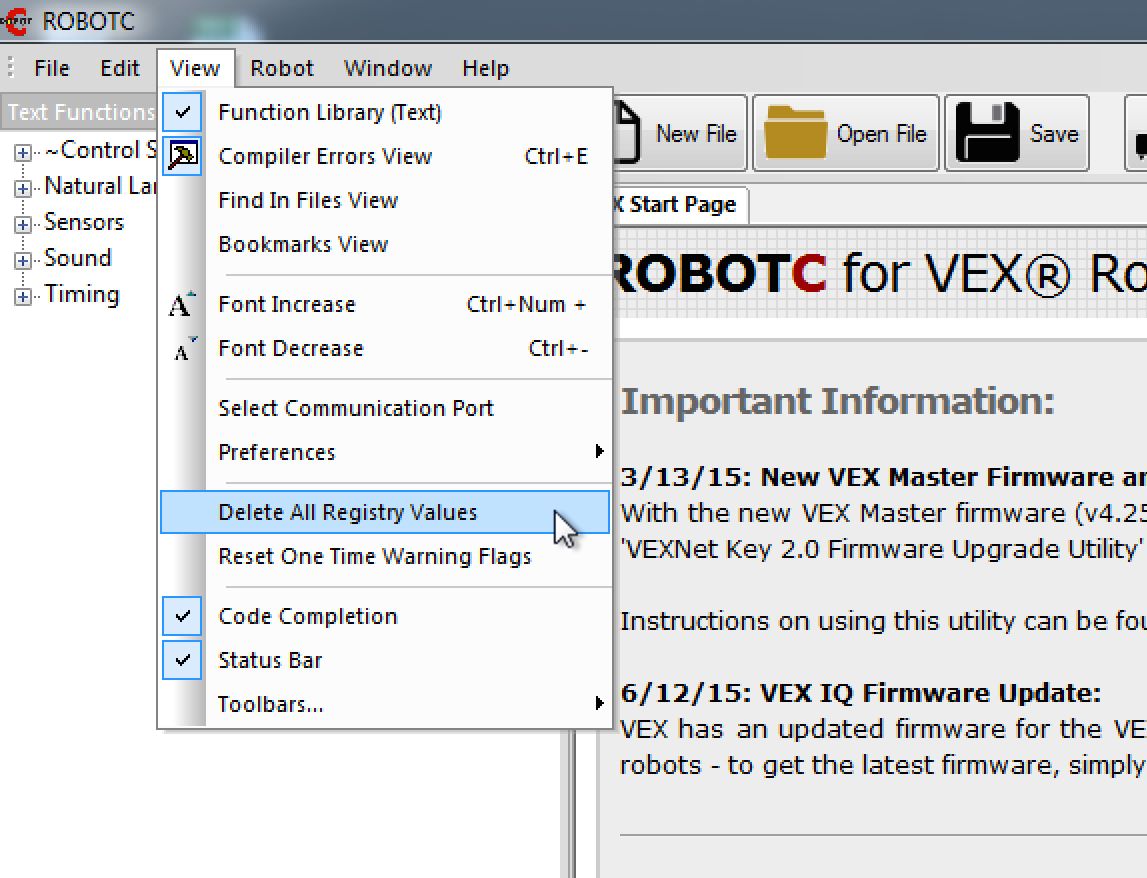Image resolution: width=1147 pixels, height=878 pixels.
Task: Click the 'Important Information:' heading
Action: (x=838, y=402)
